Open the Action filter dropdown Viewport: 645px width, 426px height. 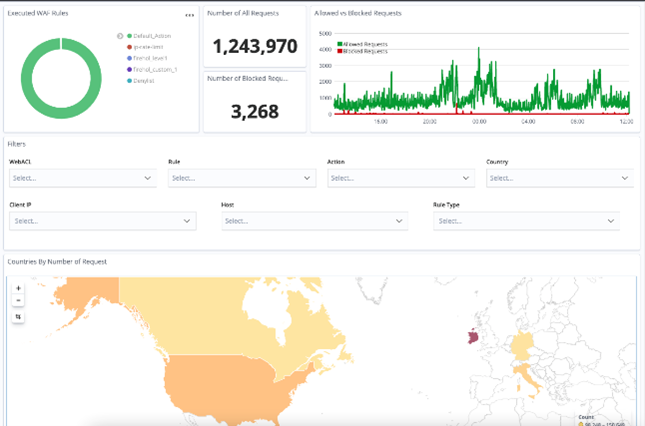401,178
